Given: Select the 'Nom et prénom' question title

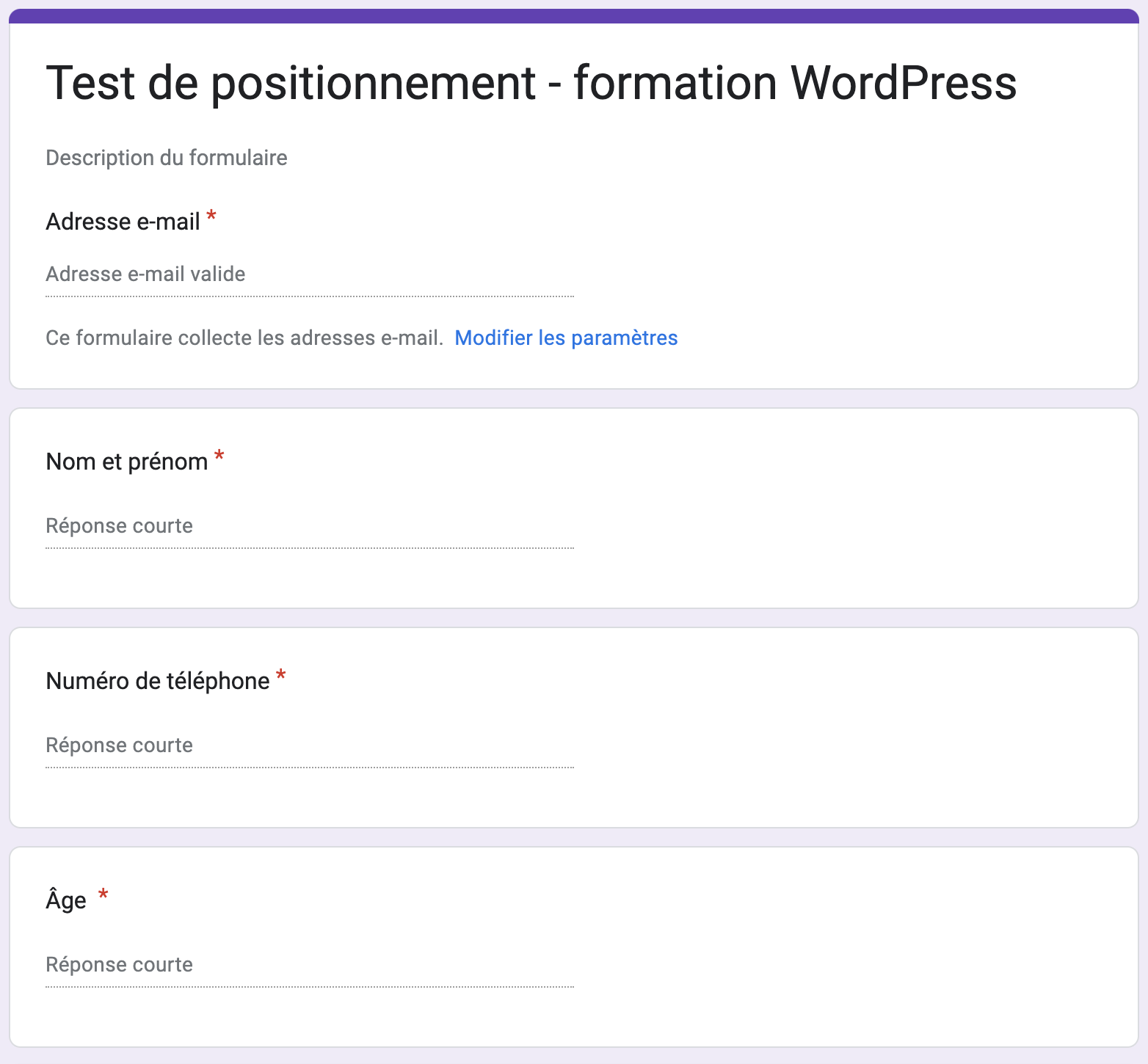Looking at the screenshot, I should (126, 462).
